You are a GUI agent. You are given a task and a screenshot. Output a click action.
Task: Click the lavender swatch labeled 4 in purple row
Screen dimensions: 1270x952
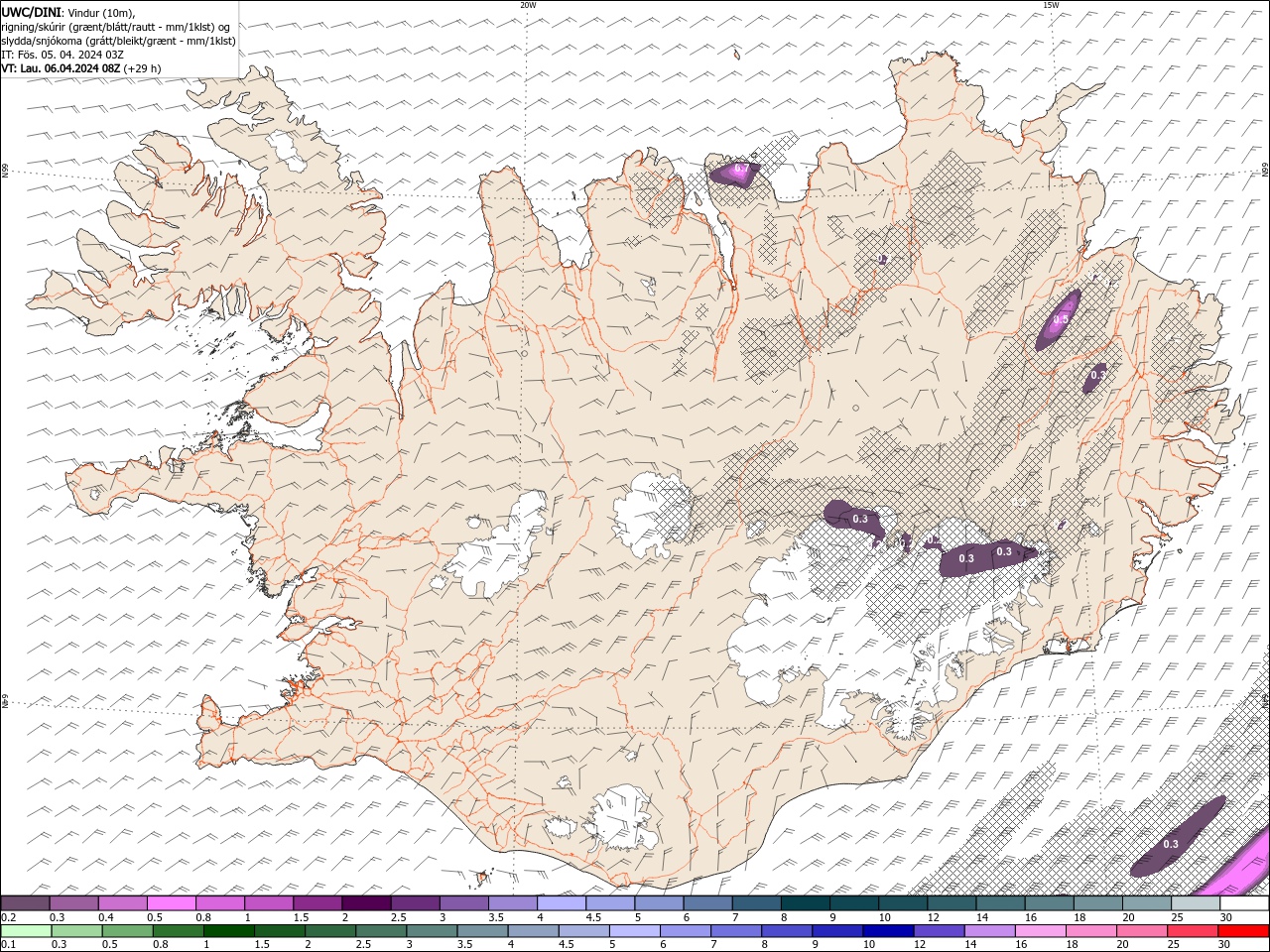coord(562,903)
